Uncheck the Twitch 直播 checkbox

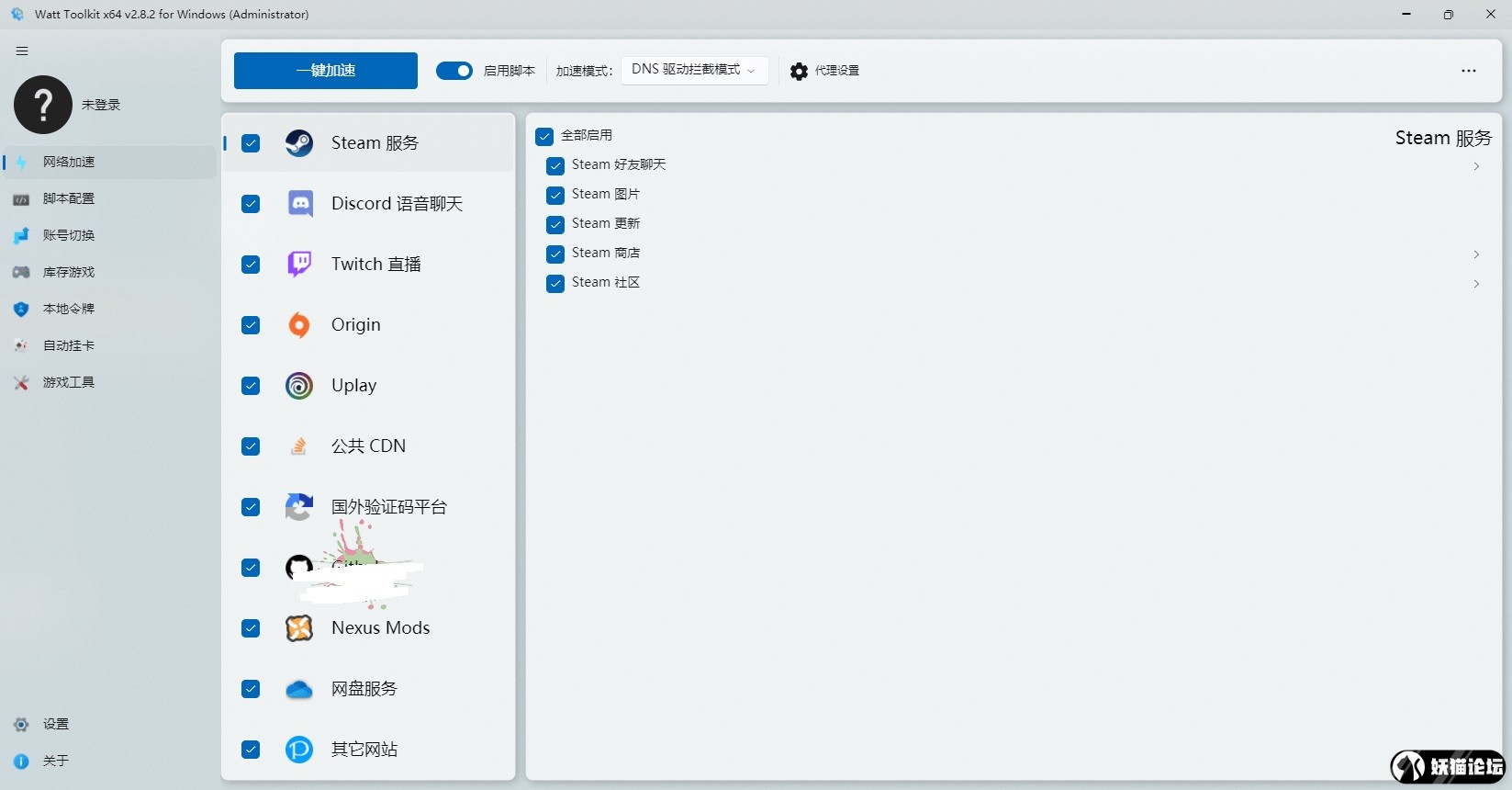(x=251, y=265)
